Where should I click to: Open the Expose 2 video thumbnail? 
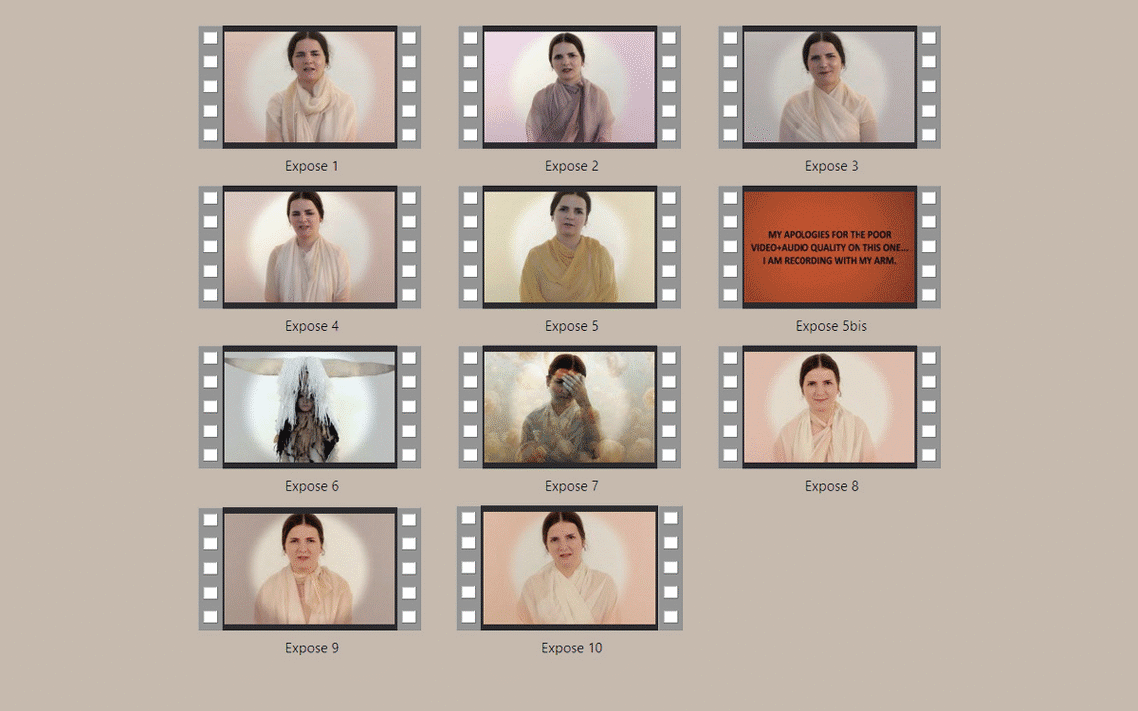570,87
